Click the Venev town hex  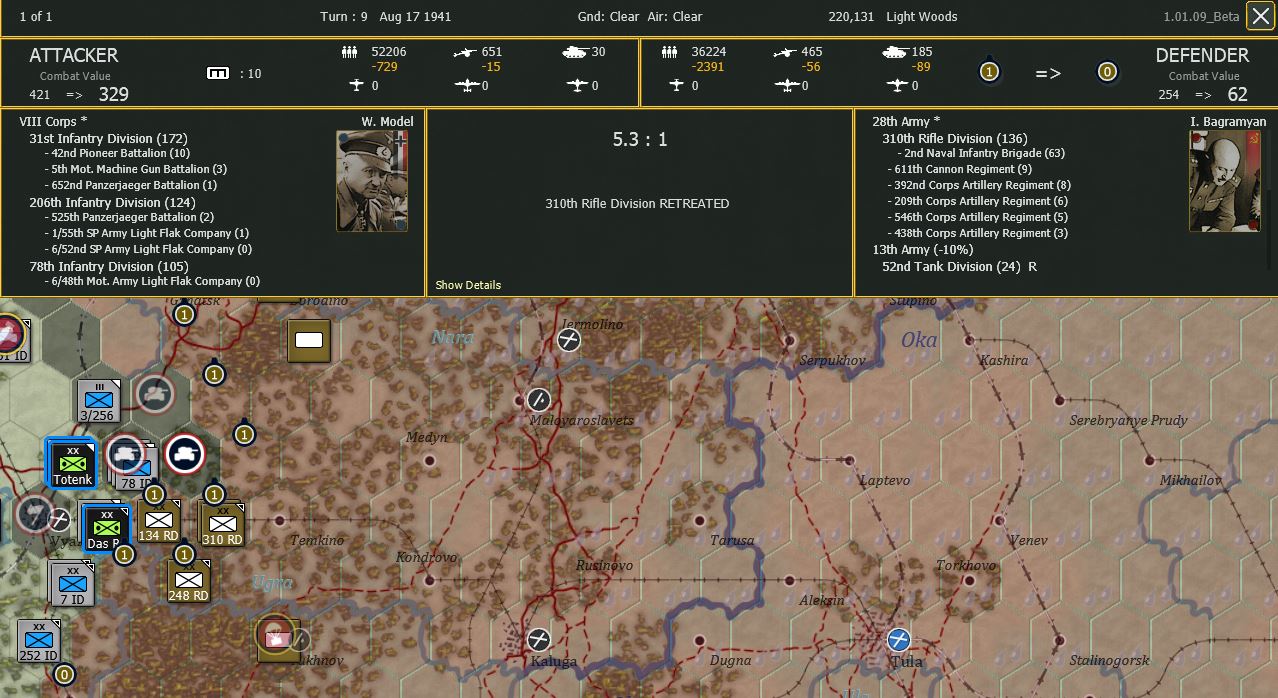pos(999,520)
